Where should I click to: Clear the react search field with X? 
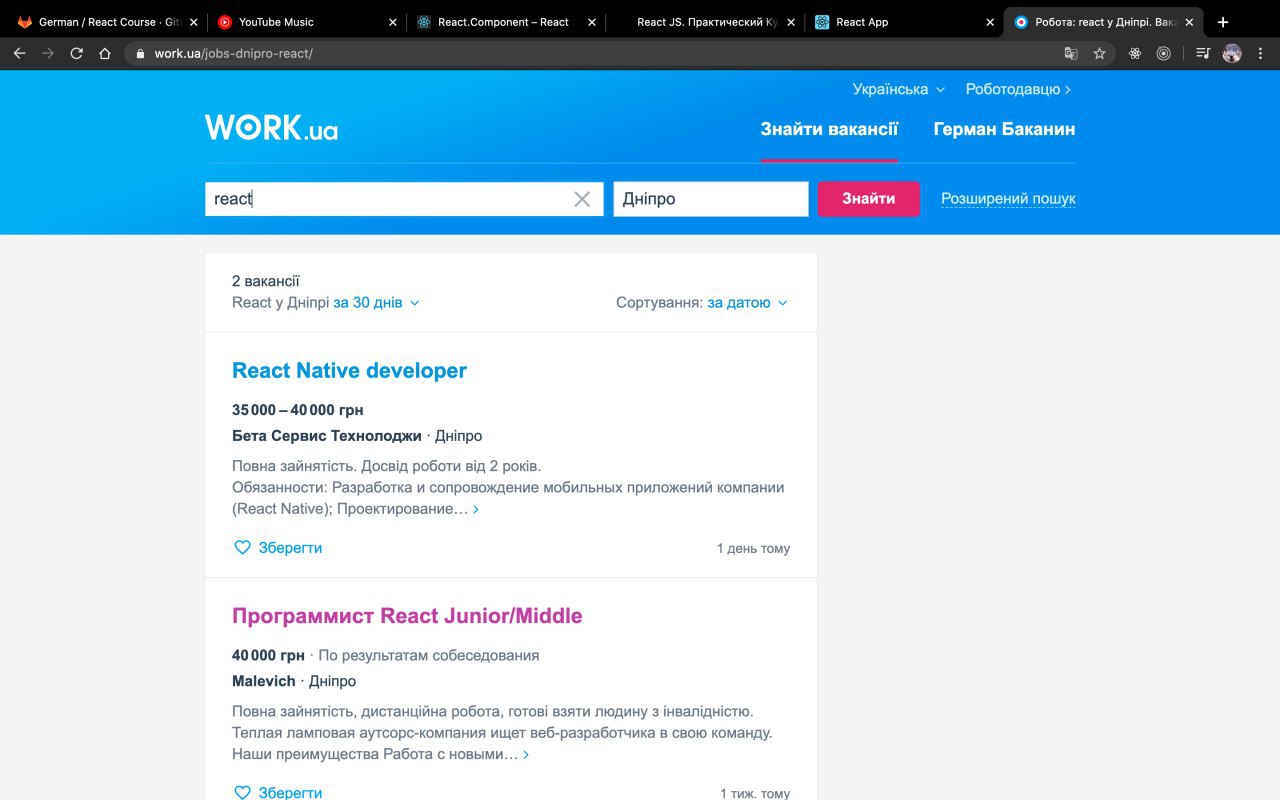[x=582, y=199]
